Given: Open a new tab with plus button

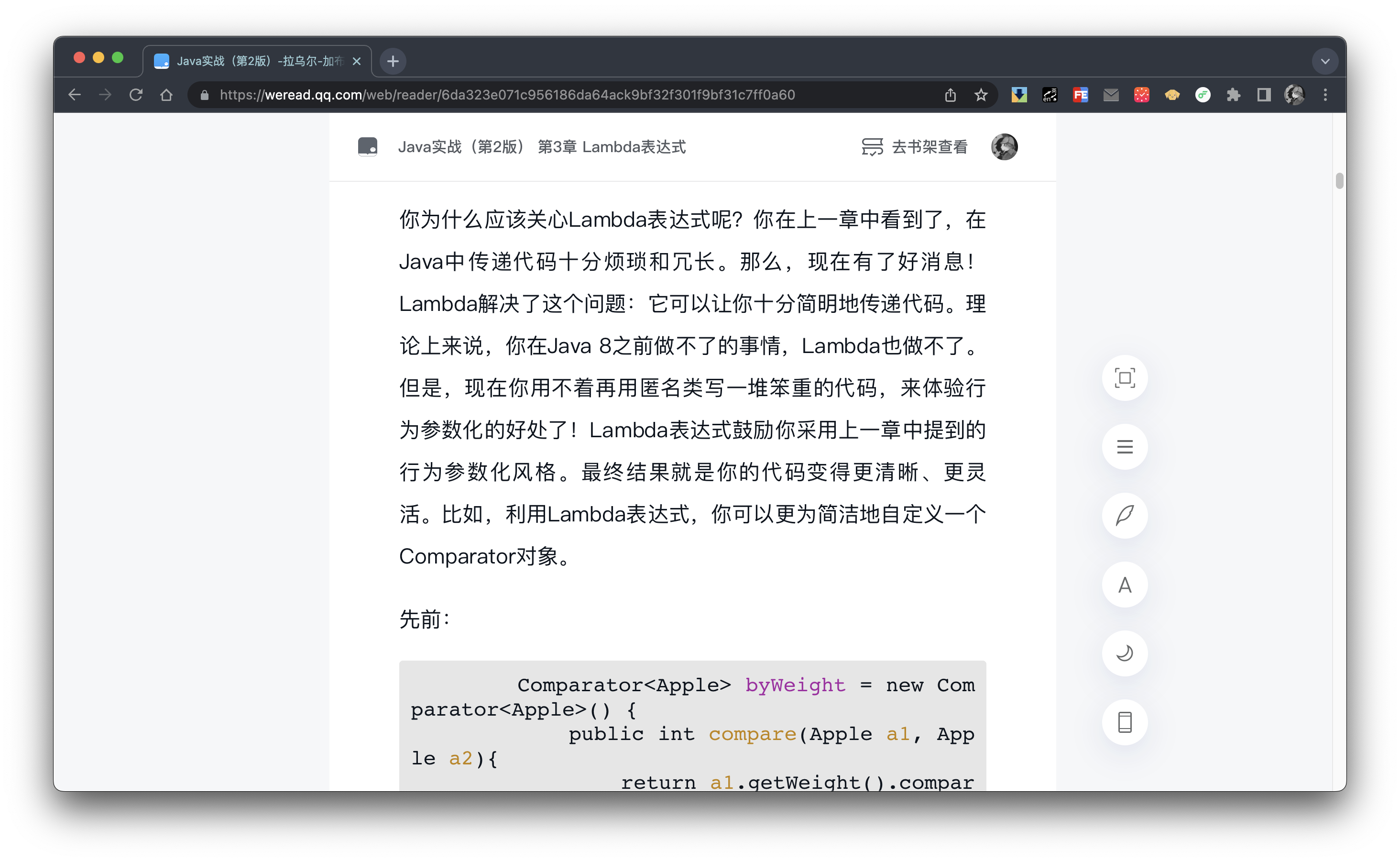Looking at the screenshot, I should [x=393, y=61].
